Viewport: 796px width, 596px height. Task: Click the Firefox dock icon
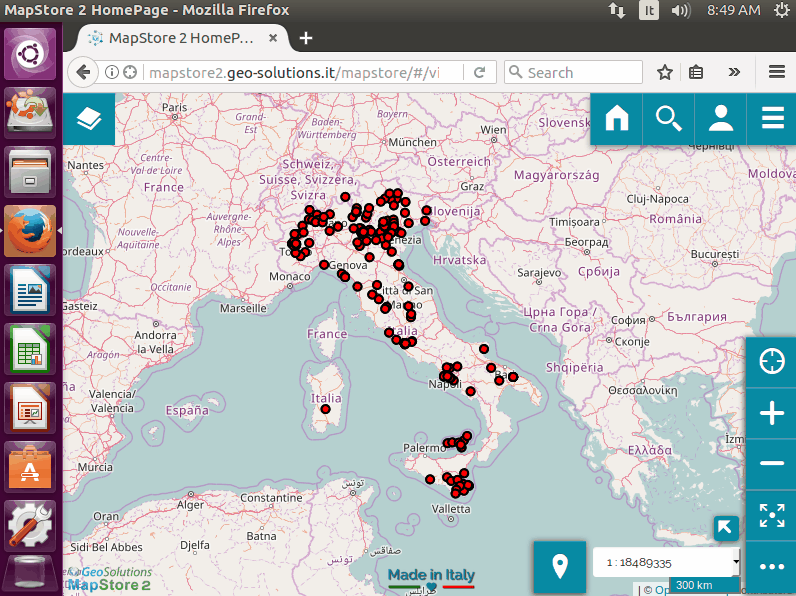click(30, 230)
